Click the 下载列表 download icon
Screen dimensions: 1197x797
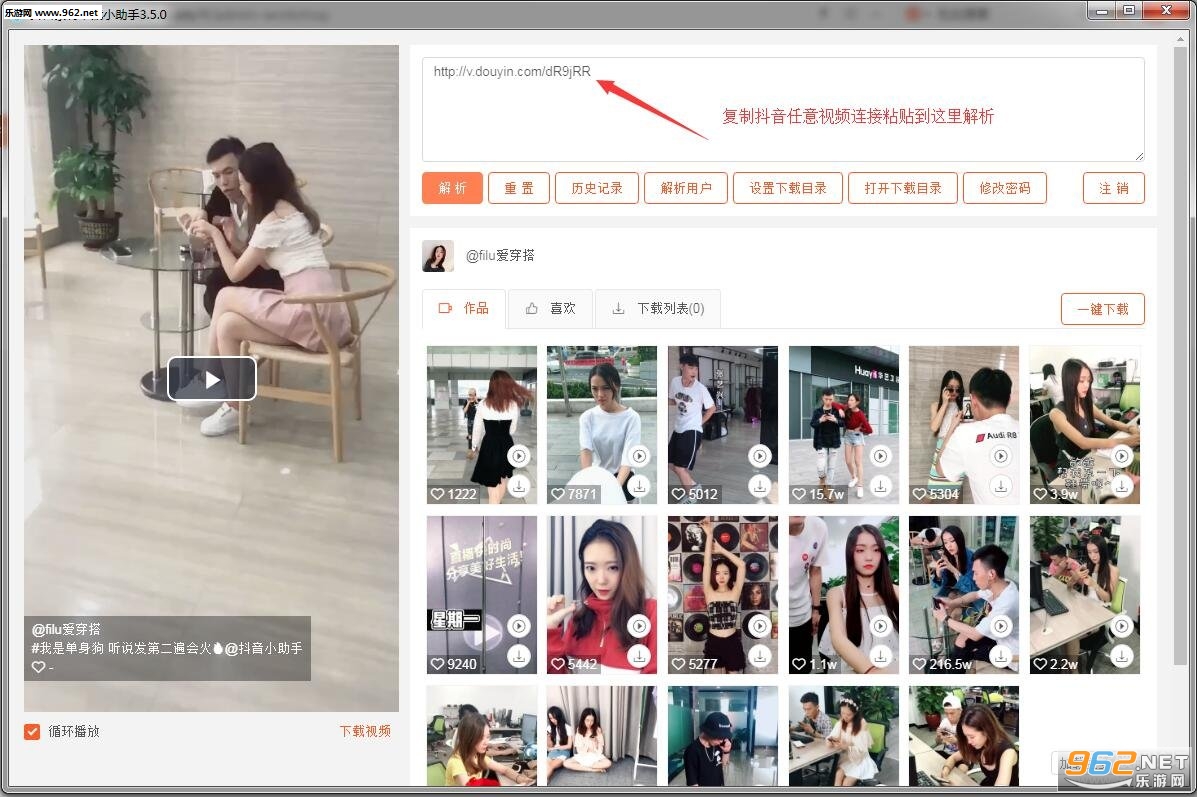click(x=618, y=308)
